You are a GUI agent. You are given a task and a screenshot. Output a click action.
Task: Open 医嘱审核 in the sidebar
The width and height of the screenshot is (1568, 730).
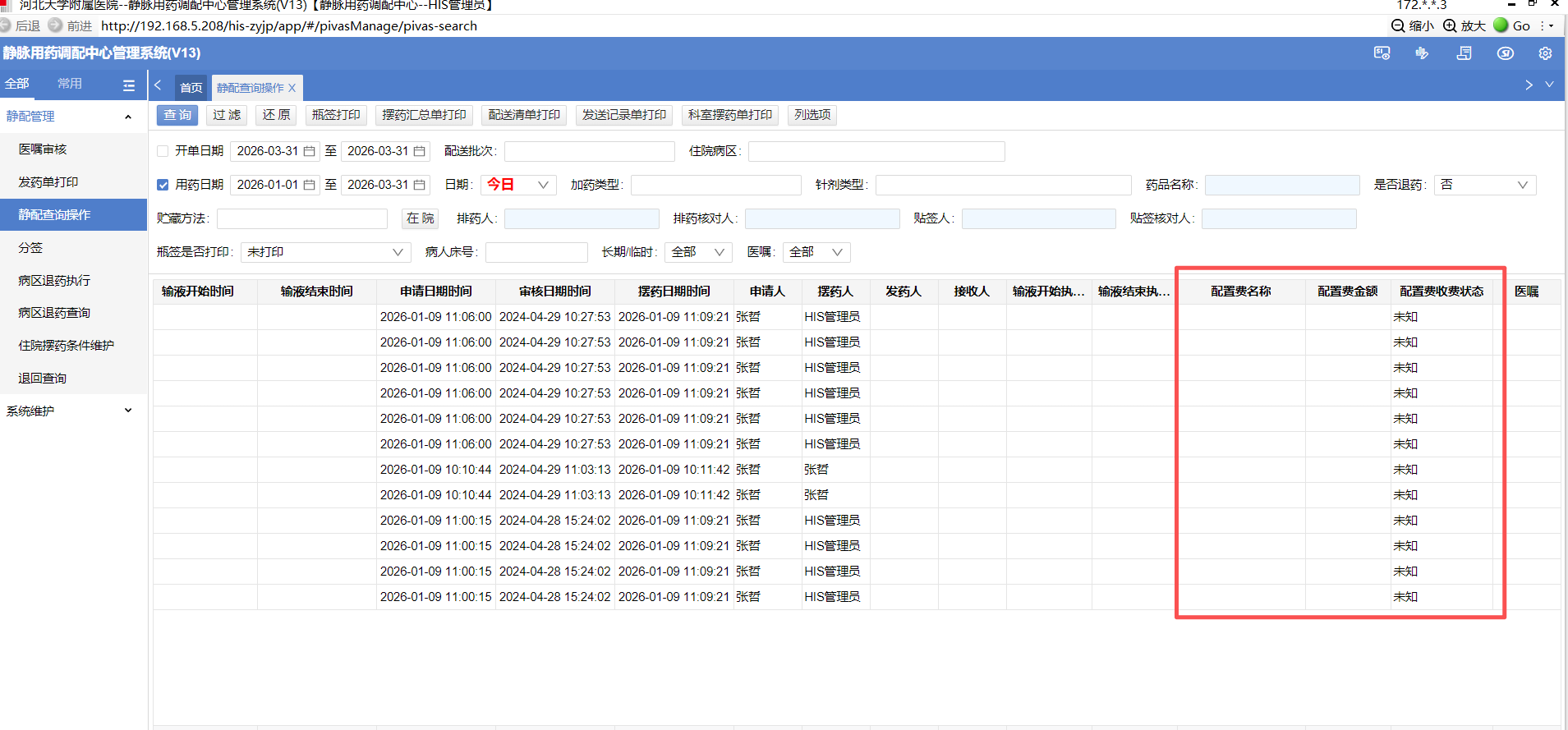73,149
